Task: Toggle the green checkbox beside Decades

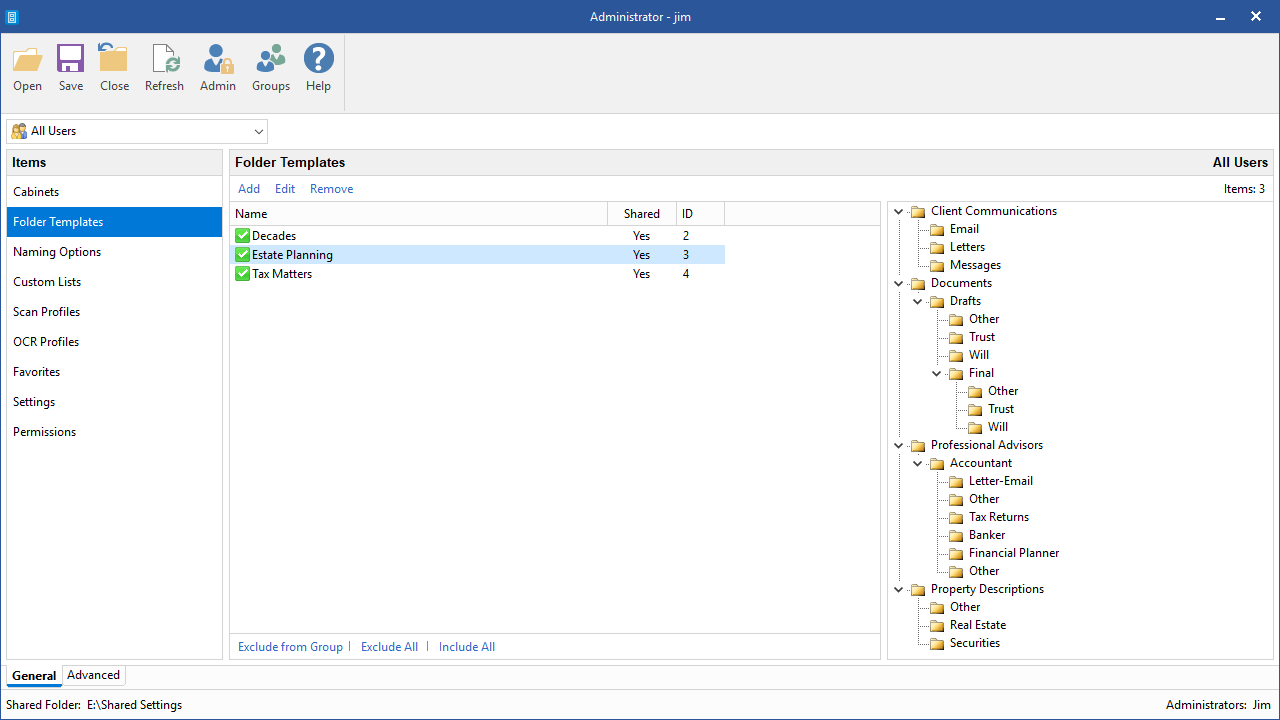Action: coord(242,236)
